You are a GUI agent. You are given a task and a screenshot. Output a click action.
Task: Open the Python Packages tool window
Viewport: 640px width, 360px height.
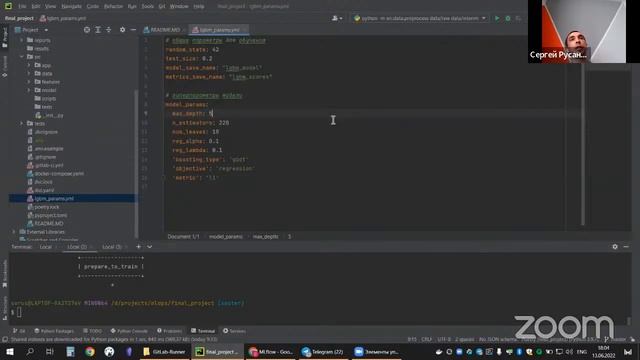[x=54, y=331]
